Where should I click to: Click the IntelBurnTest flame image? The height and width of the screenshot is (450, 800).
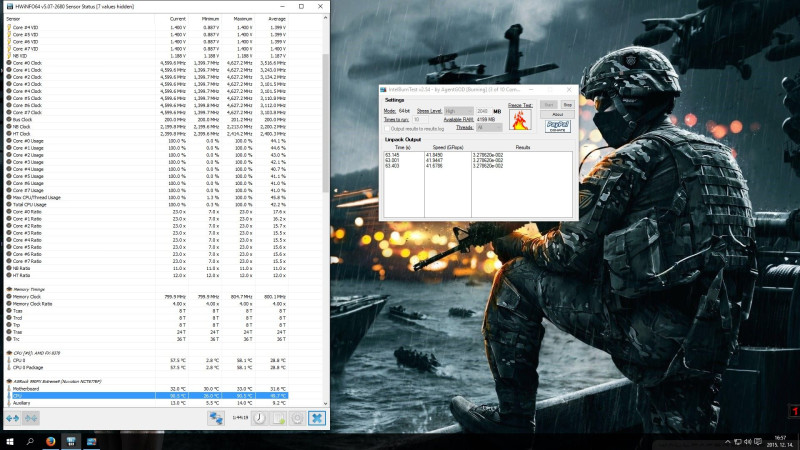pos(520,120)
